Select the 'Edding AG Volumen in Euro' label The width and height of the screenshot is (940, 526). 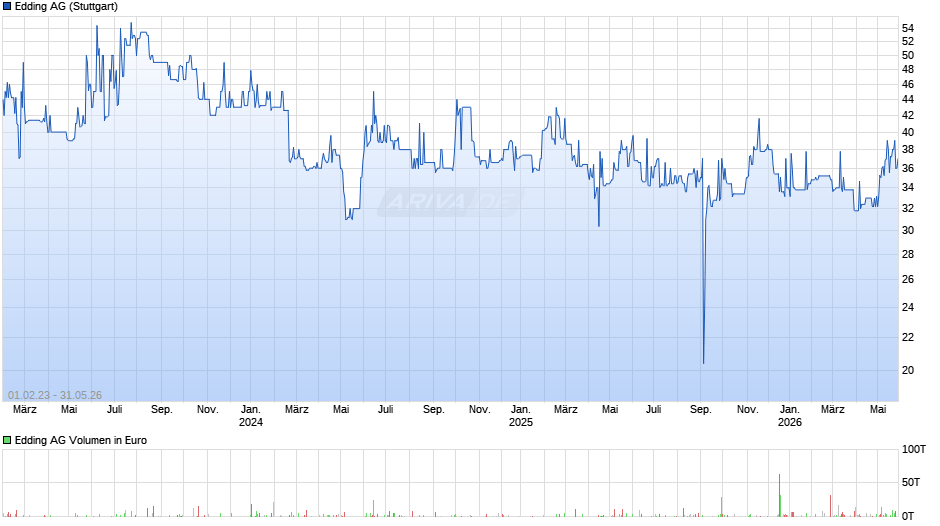[x=80, y=440]
